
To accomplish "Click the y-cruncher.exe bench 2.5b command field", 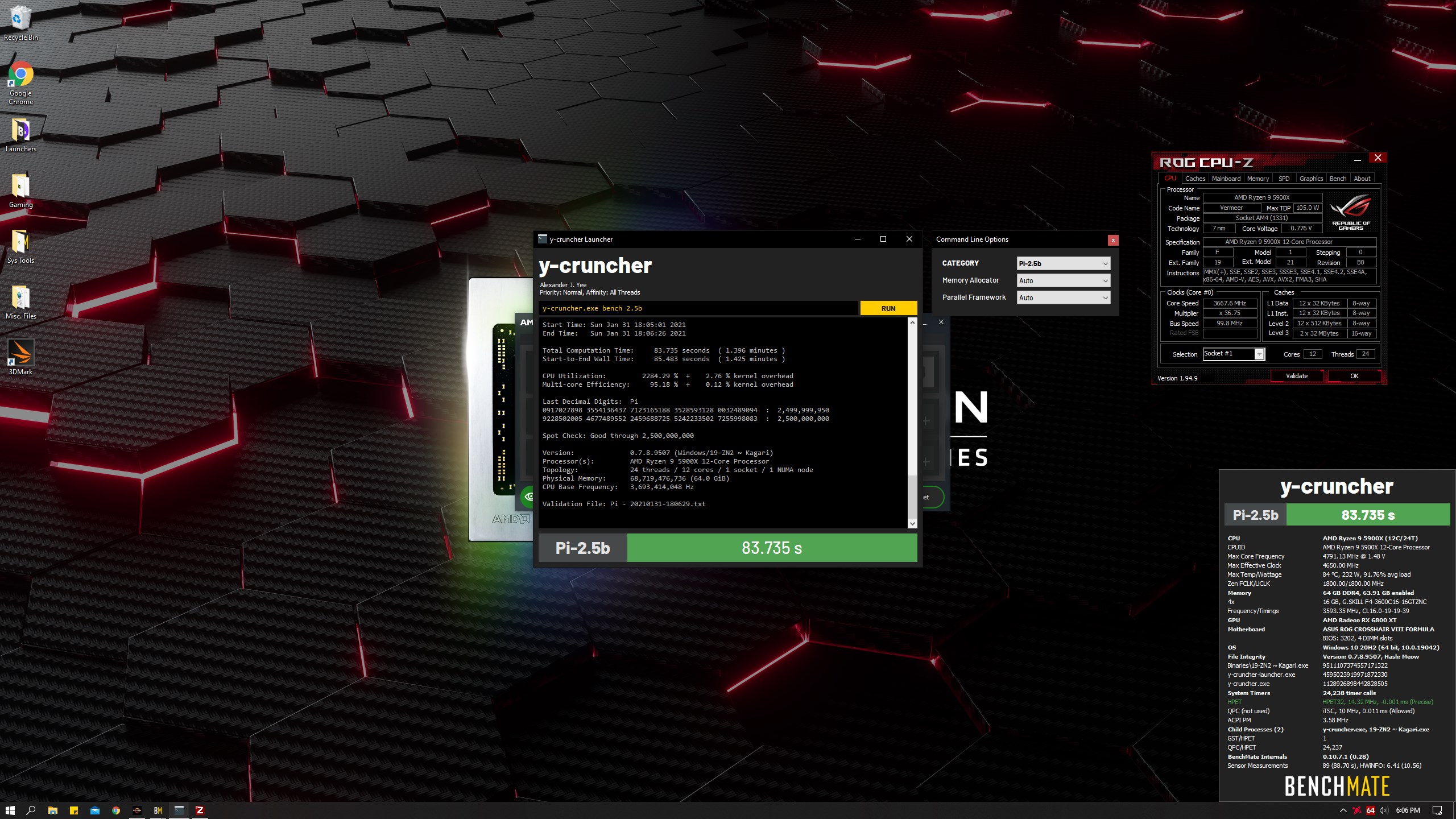I will pyautogui.click(x=698, y=308).
